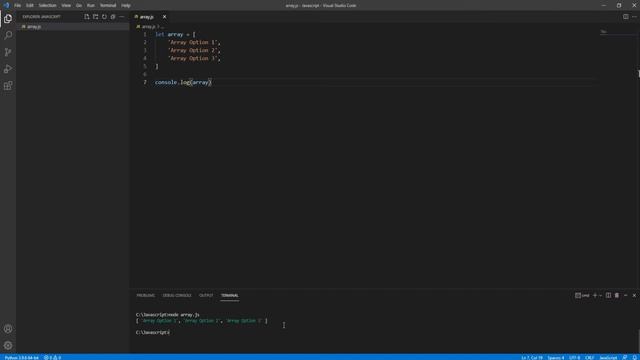Image resolution: width=640 pixels, height=360 pixels.
Task: Open the feedback icon in status bar
Action: (624, 357)
